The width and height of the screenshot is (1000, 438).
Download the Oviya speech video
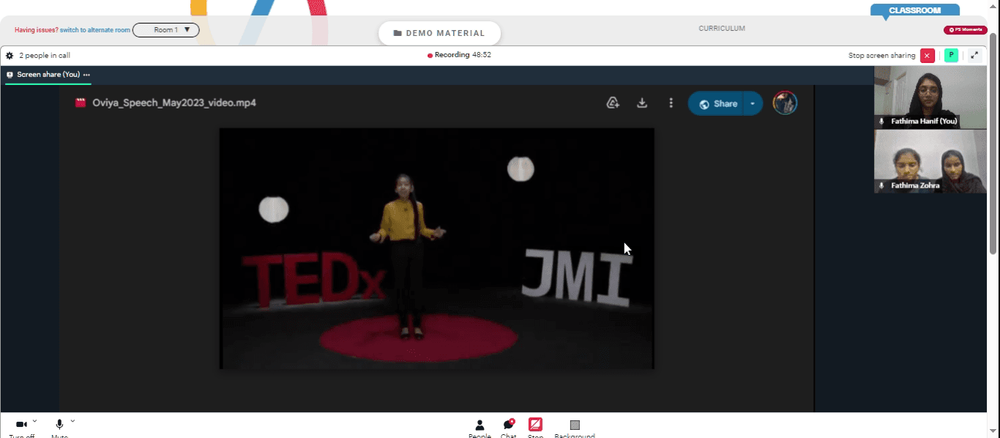[x=642, y=103]
